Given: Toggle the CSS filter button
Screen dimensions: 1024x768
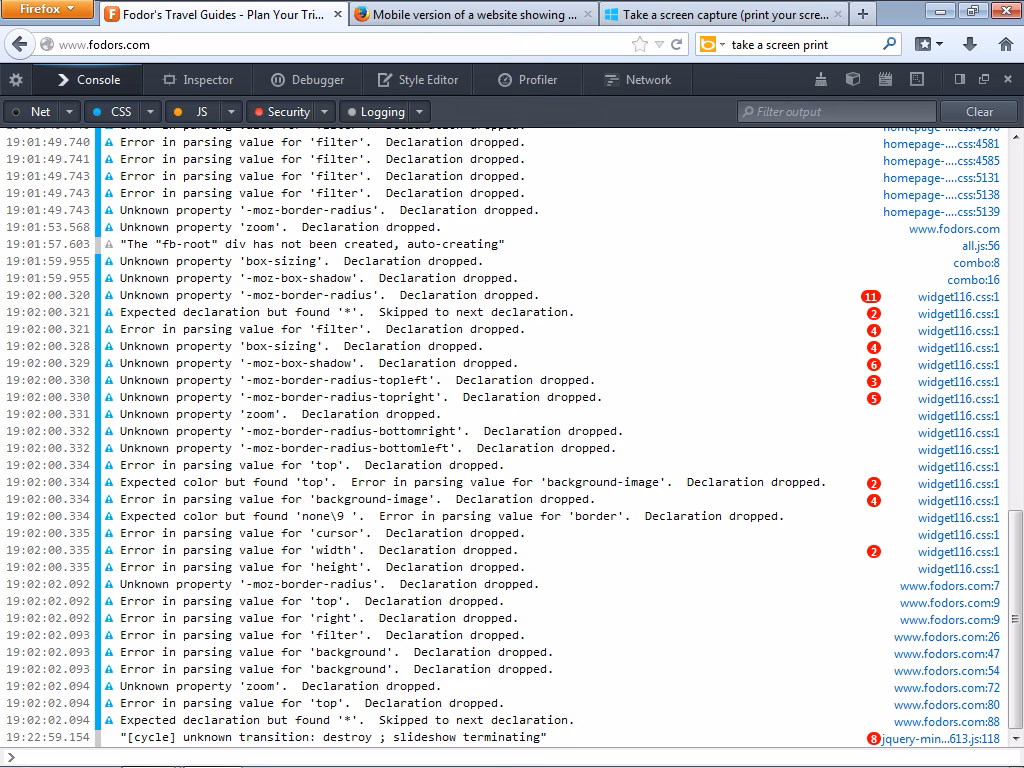Looking at the screenshot, I should pyautogui.click(x=113, y=112).
